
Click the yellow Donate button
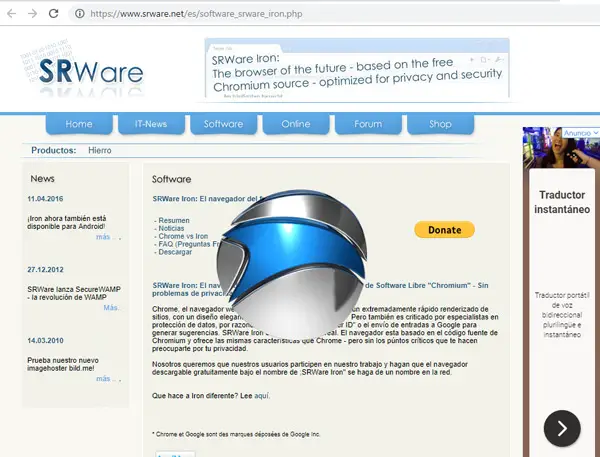pyautogui.click(x=444, y=230)
